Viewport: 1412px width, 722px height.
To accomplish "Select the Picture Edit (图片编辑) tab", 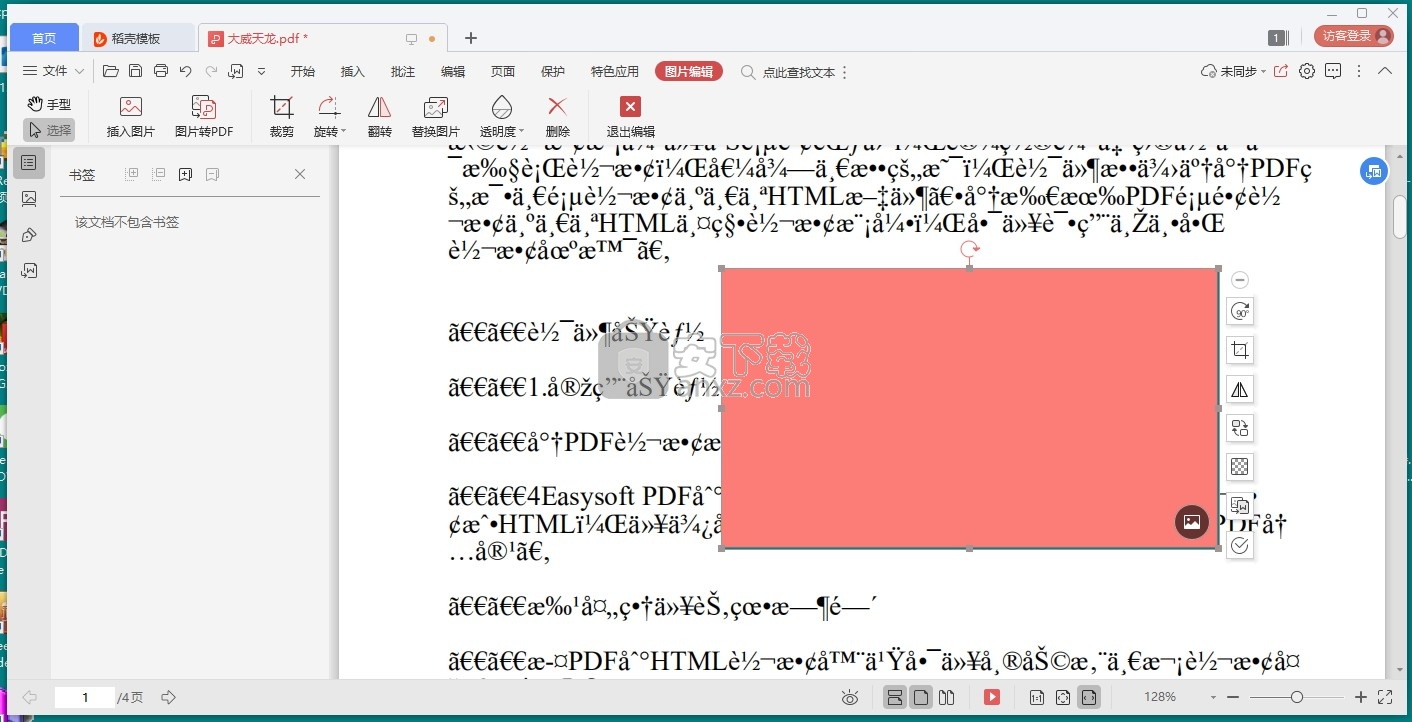I will click(689, 72).
